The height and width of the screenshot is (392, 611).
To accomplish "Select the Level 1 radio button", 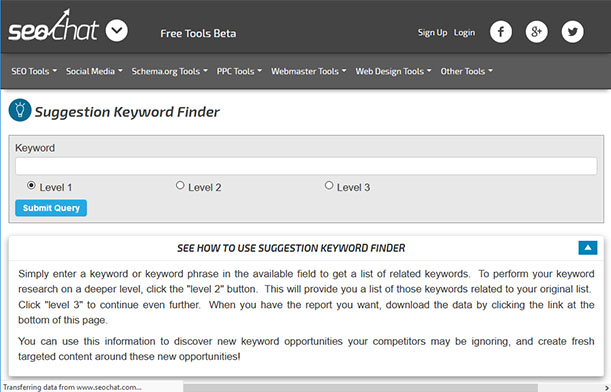I will click(31, 185).
